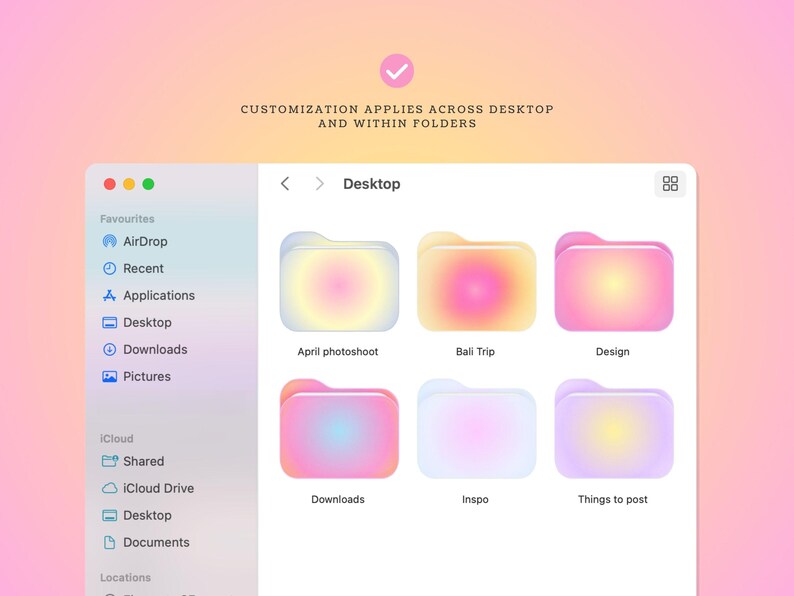
Task: Click the Applications icon in Favourites
Action: click(x=109, y=295)
